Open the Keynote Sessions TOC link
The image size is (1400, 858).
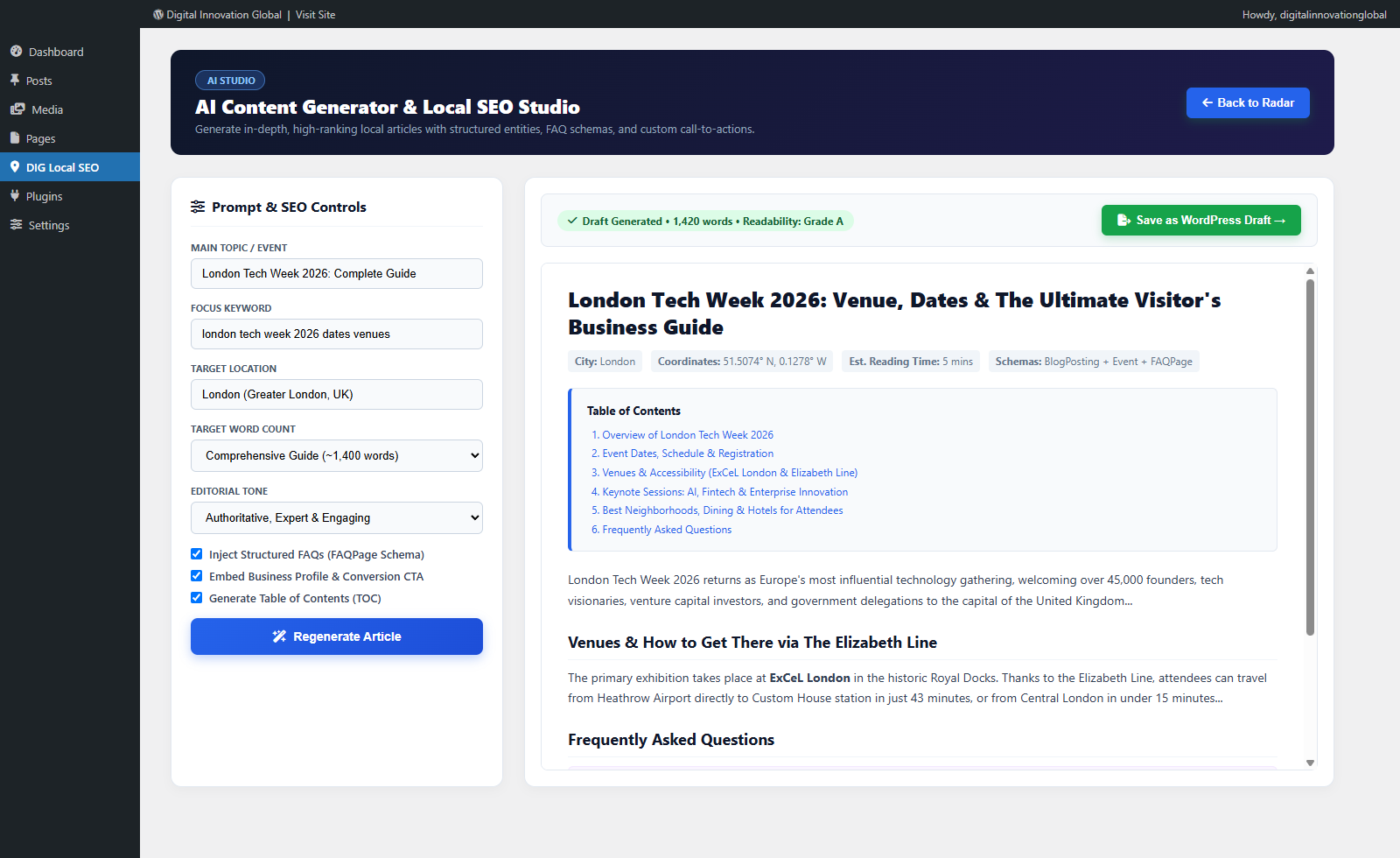point(724,492)
